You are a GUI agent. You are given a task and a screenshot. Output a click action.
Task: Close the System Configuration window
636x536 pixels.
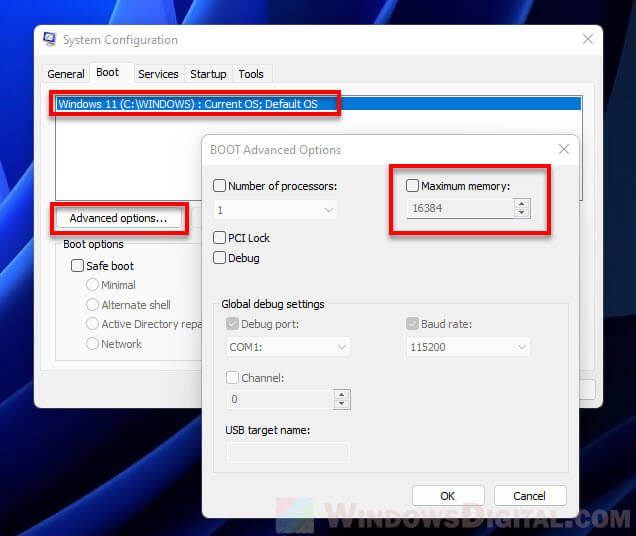coord(588,39)
